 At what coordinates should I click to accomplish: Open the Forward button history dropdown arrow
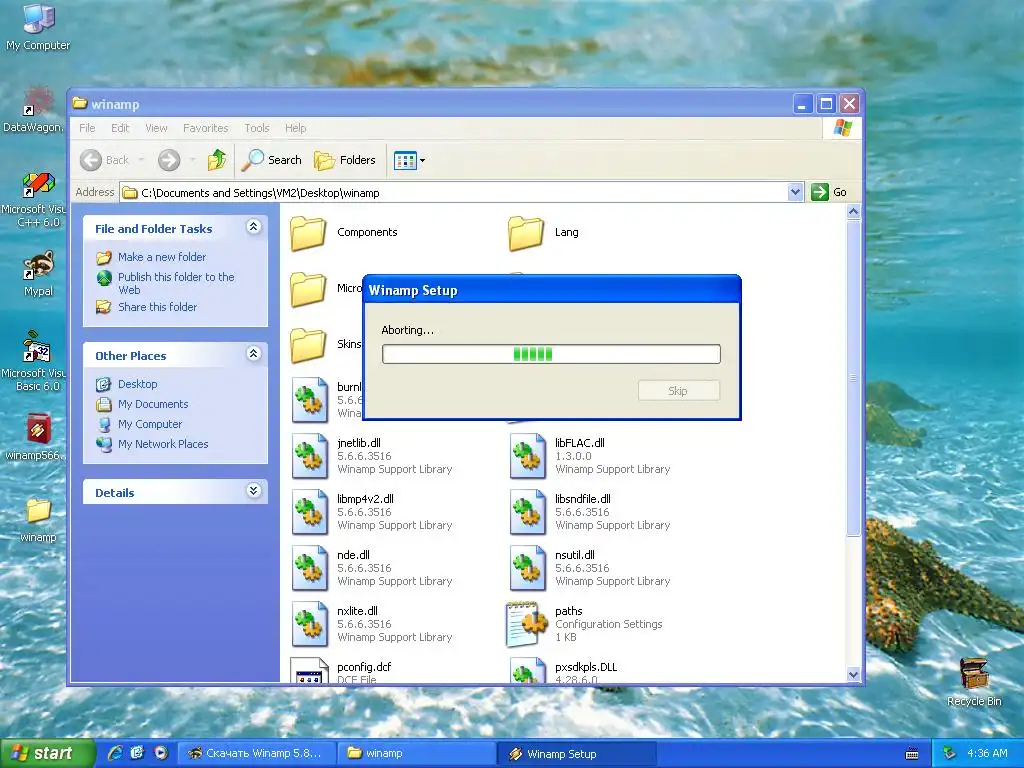192,160
